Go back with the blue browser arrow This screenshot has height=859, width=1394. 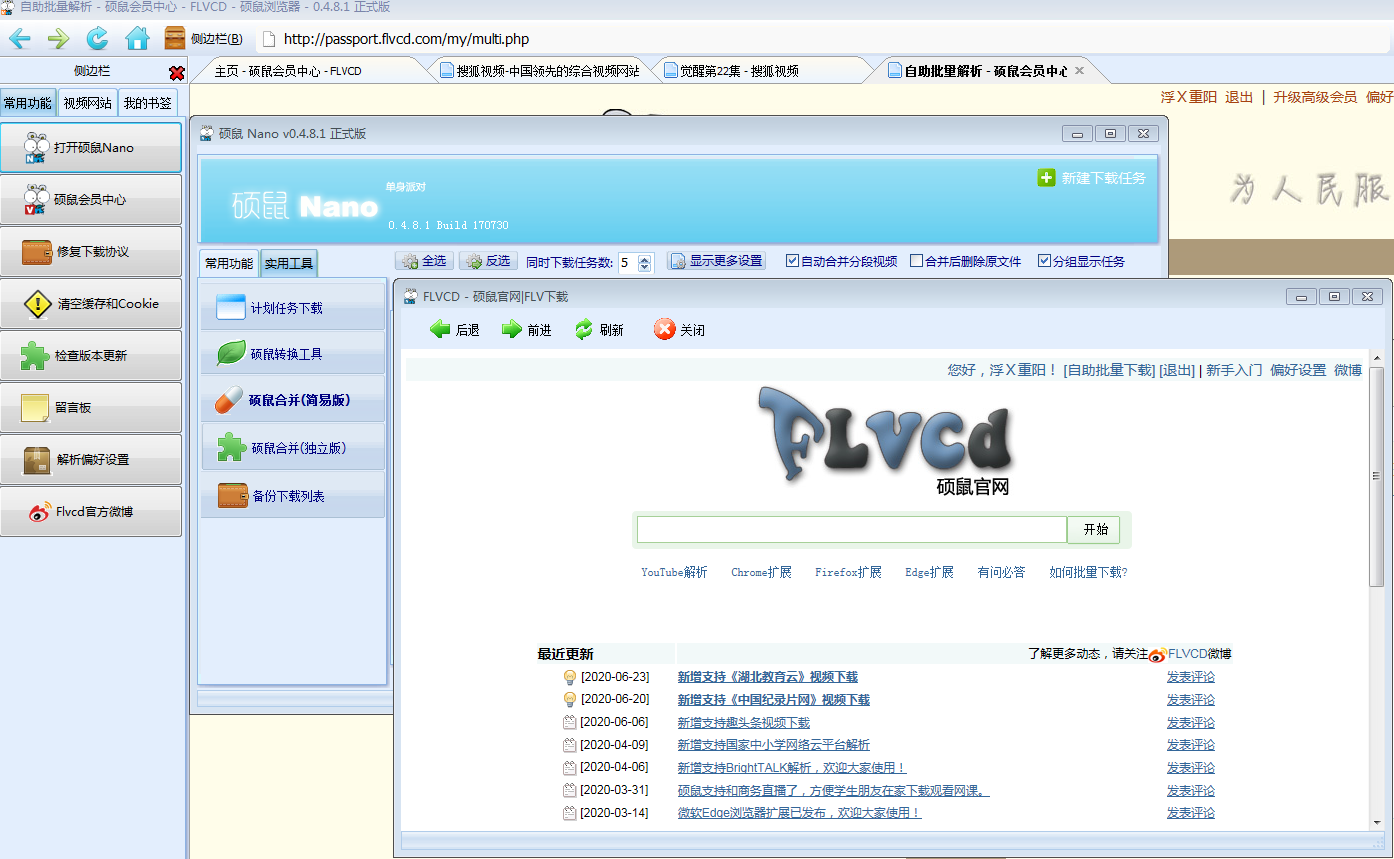point(19,39)
